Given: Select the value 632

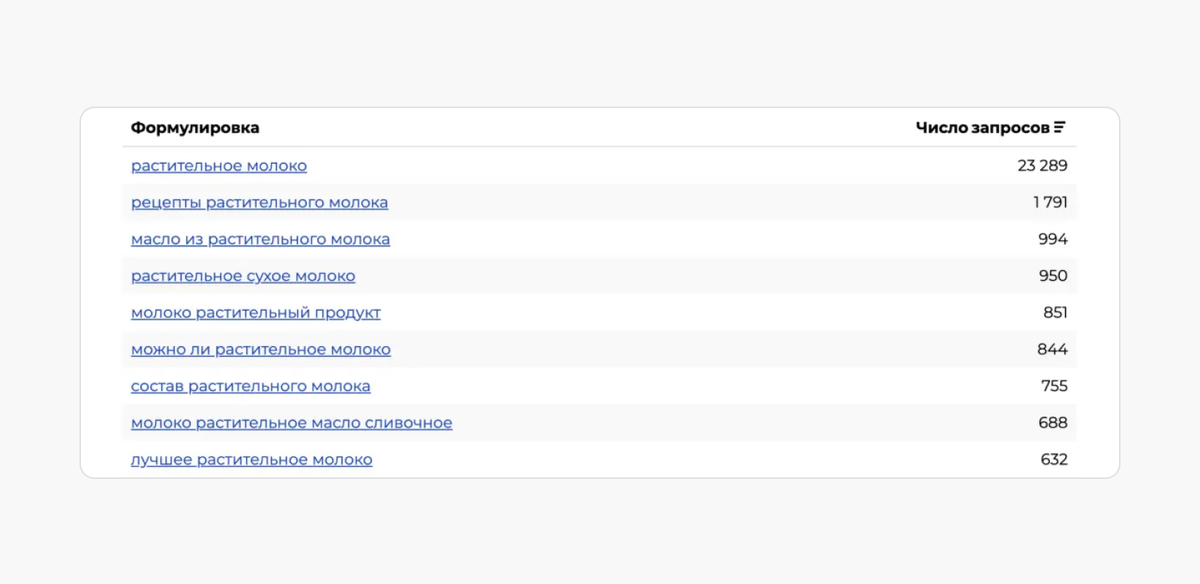Looking at the screenshot, I should click(1054, 460).
